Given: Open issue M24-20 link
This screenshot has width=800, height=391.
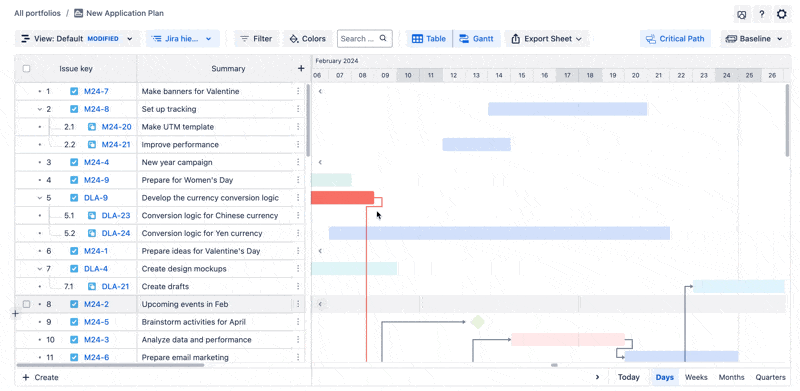Looking at the screenshot, I should click(x=116, y=127).
